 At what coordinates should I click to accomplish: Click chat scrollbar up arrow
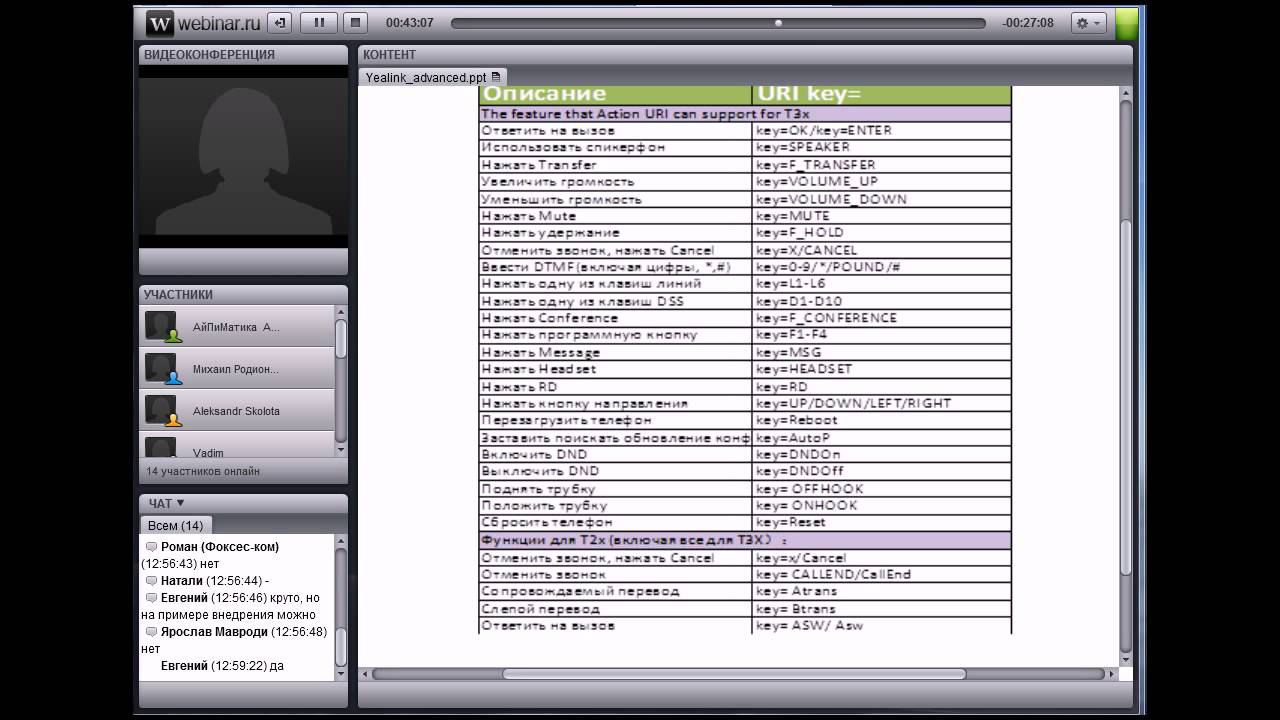[341, 543]
